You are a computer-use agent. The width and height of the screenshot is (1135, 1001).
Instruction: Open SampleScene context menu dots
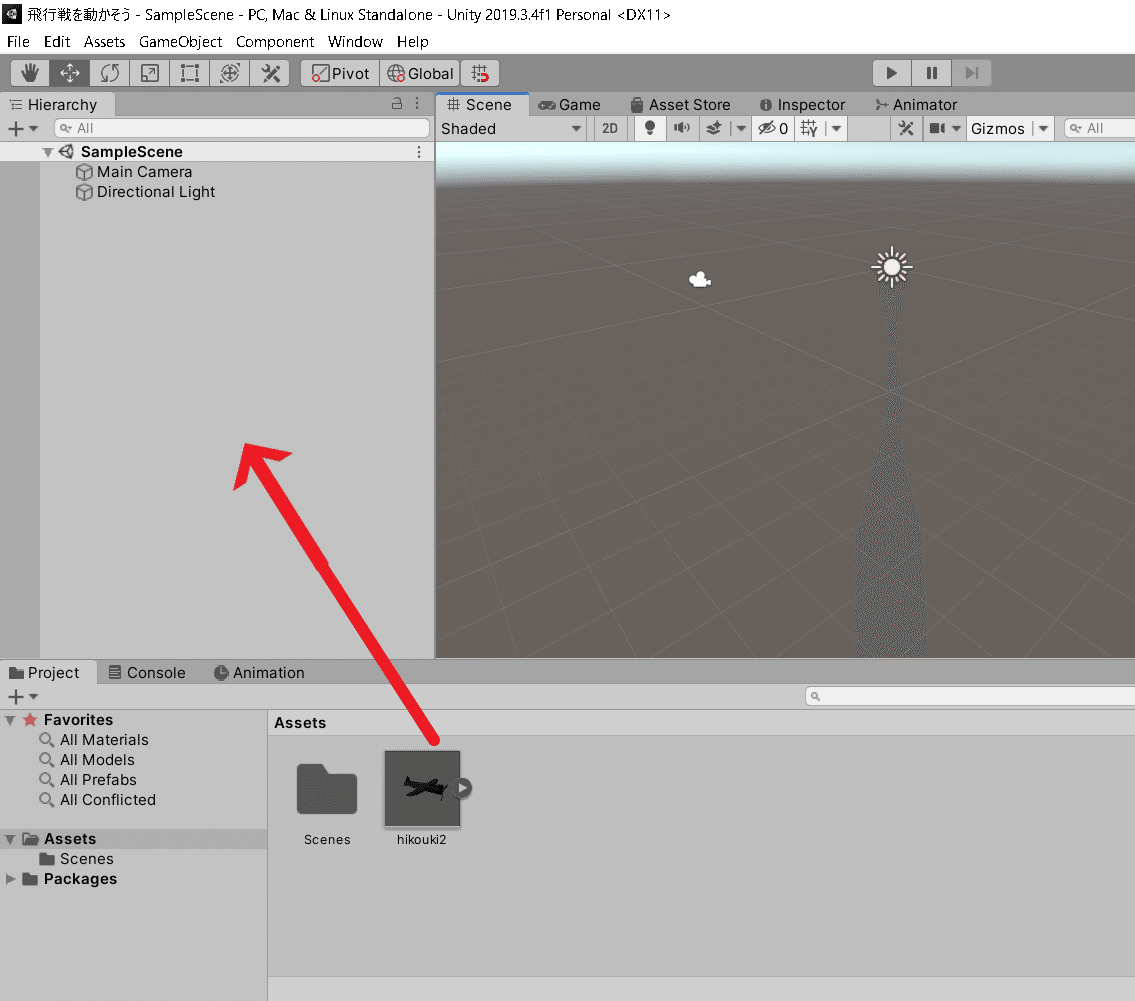(418, 152)
